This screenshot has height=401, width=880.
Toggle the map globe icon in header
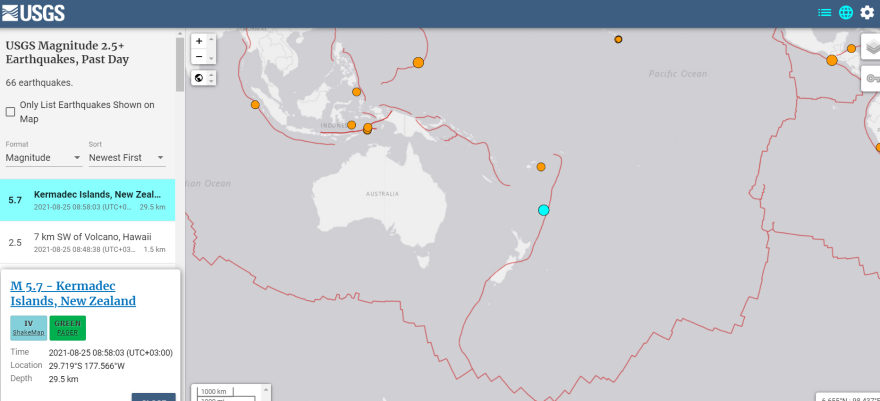[846, 13]
